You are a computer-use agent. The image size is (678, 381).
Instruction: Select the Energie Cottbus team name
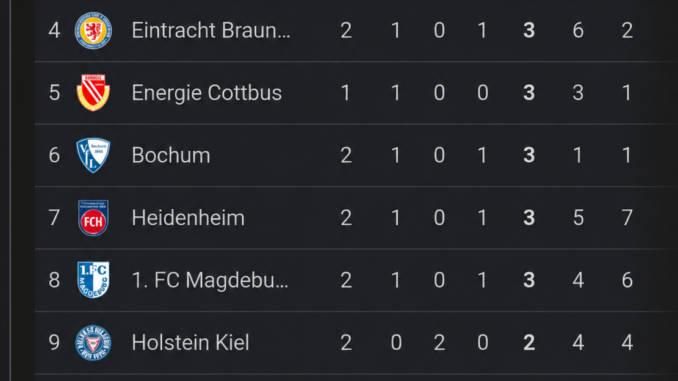[x=207, y=93]
